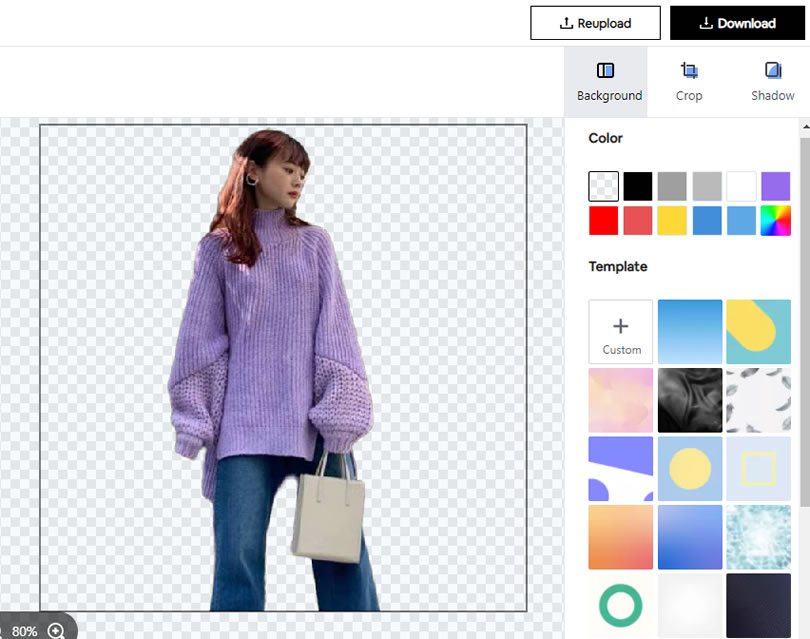
Task: Click the Reupload button
Action: 595,23
